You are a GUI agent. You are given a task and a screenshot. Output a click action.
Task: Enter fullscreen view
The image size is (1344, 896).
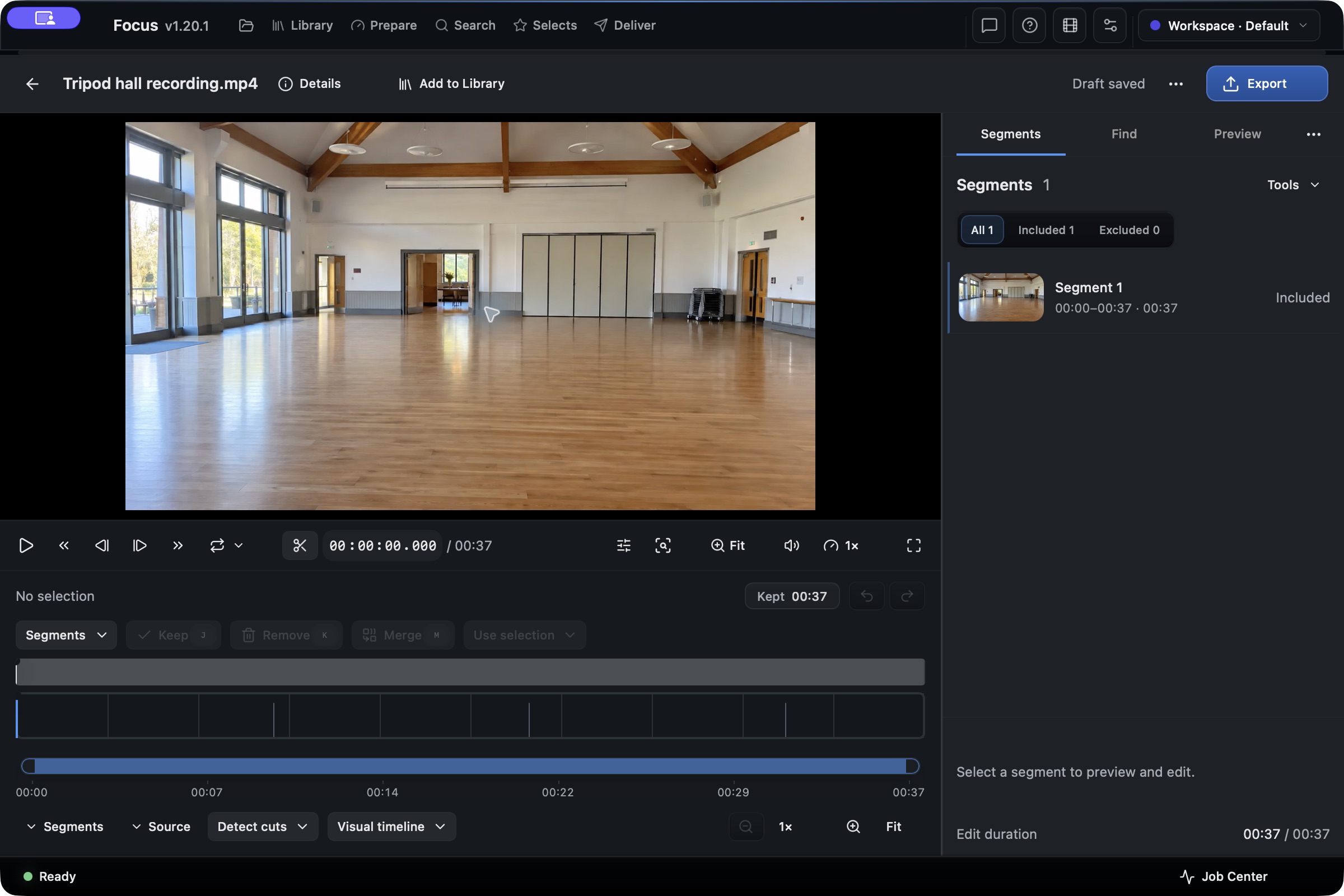coord(914,545)
